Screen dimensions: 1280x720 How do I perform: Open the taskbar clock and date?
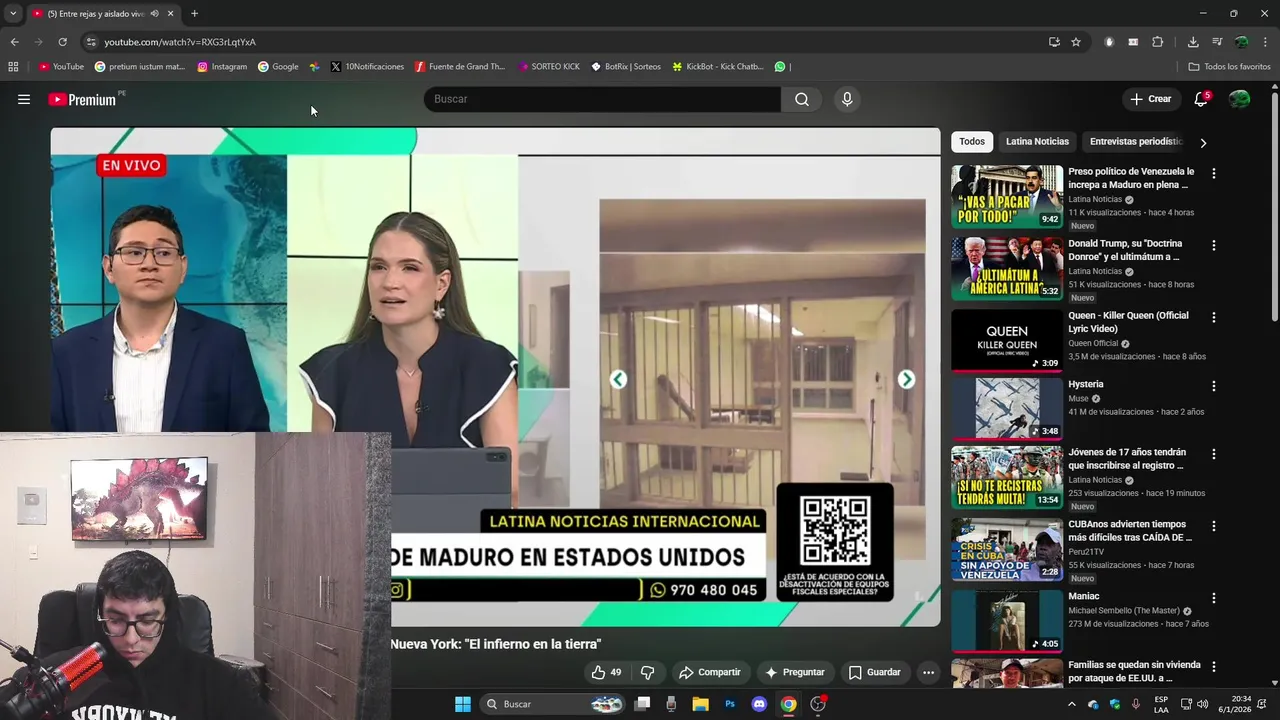1241,704
